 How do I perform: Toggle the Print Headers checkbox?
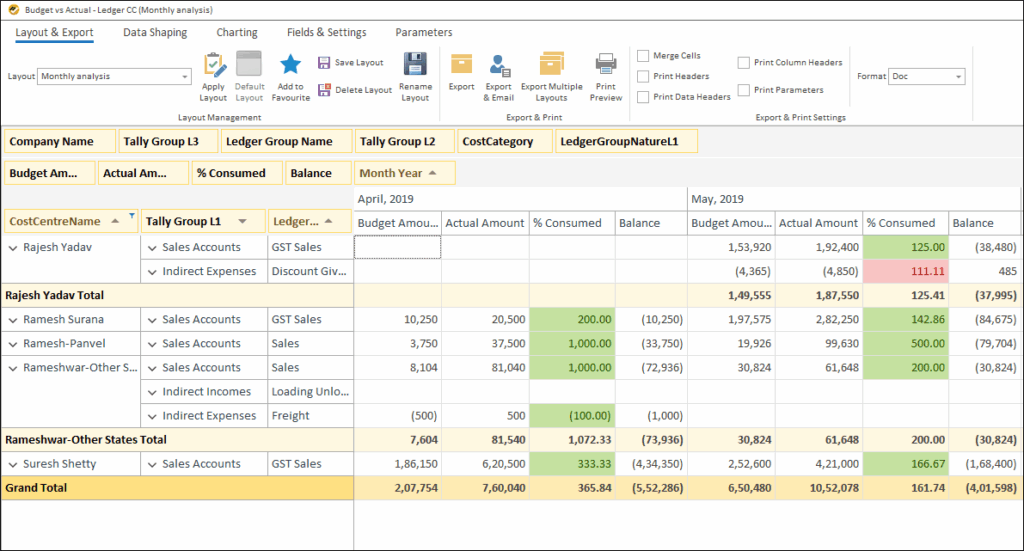pos(643,76)
